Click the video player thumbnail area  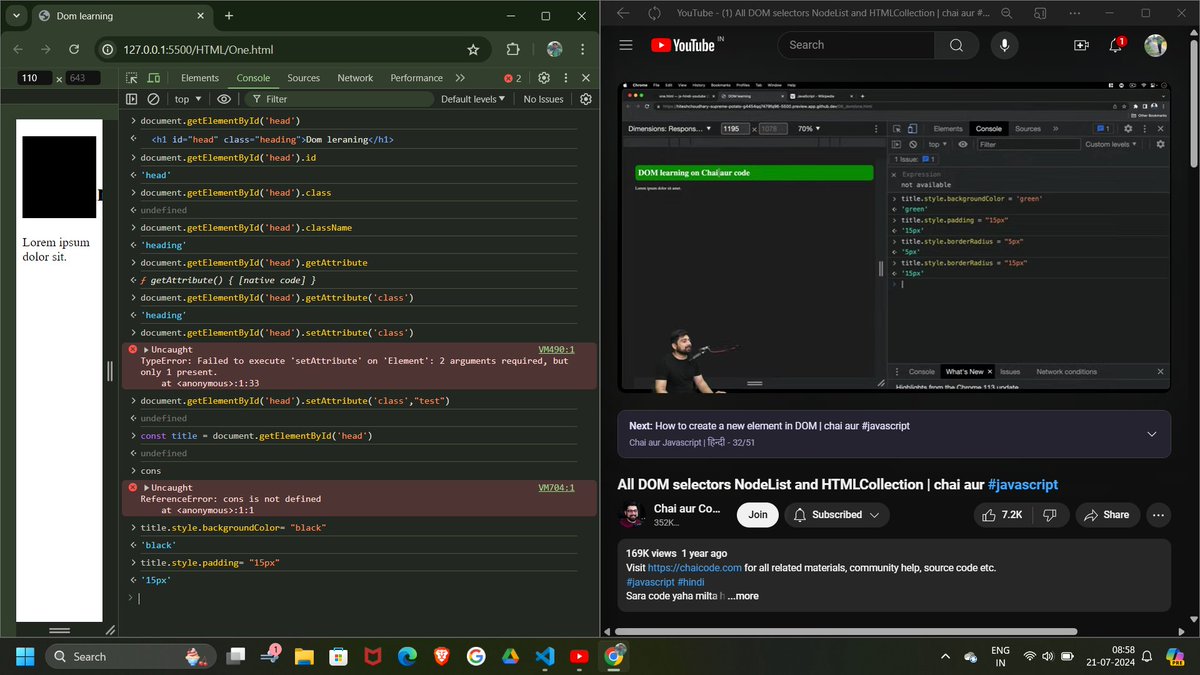(893, 236)
